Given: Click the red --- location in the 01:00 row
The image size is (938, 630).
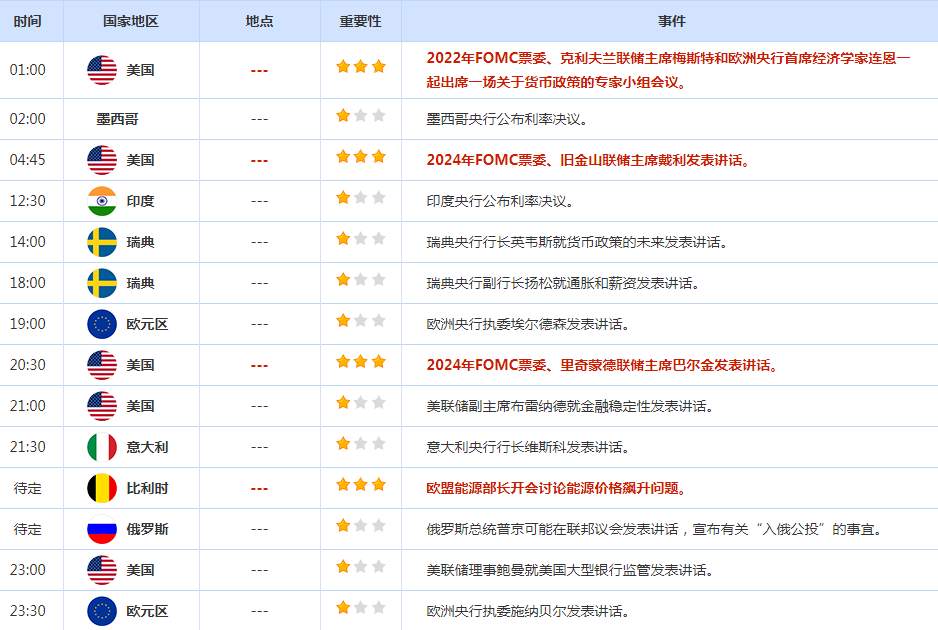Looking at the screenshot, I should (259, 71).
